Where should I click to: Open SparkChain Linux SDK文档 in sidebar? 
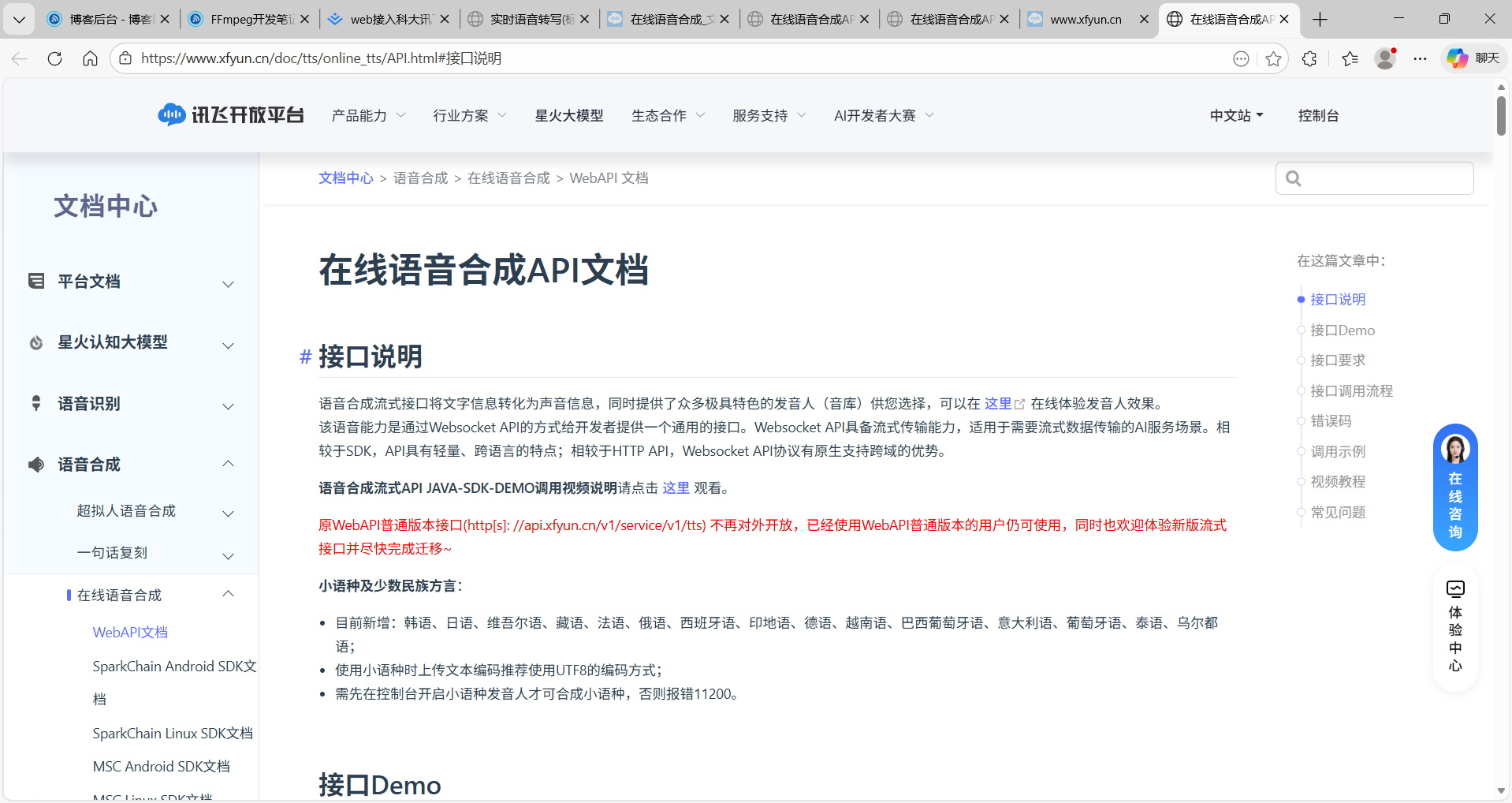click(173, 734)
